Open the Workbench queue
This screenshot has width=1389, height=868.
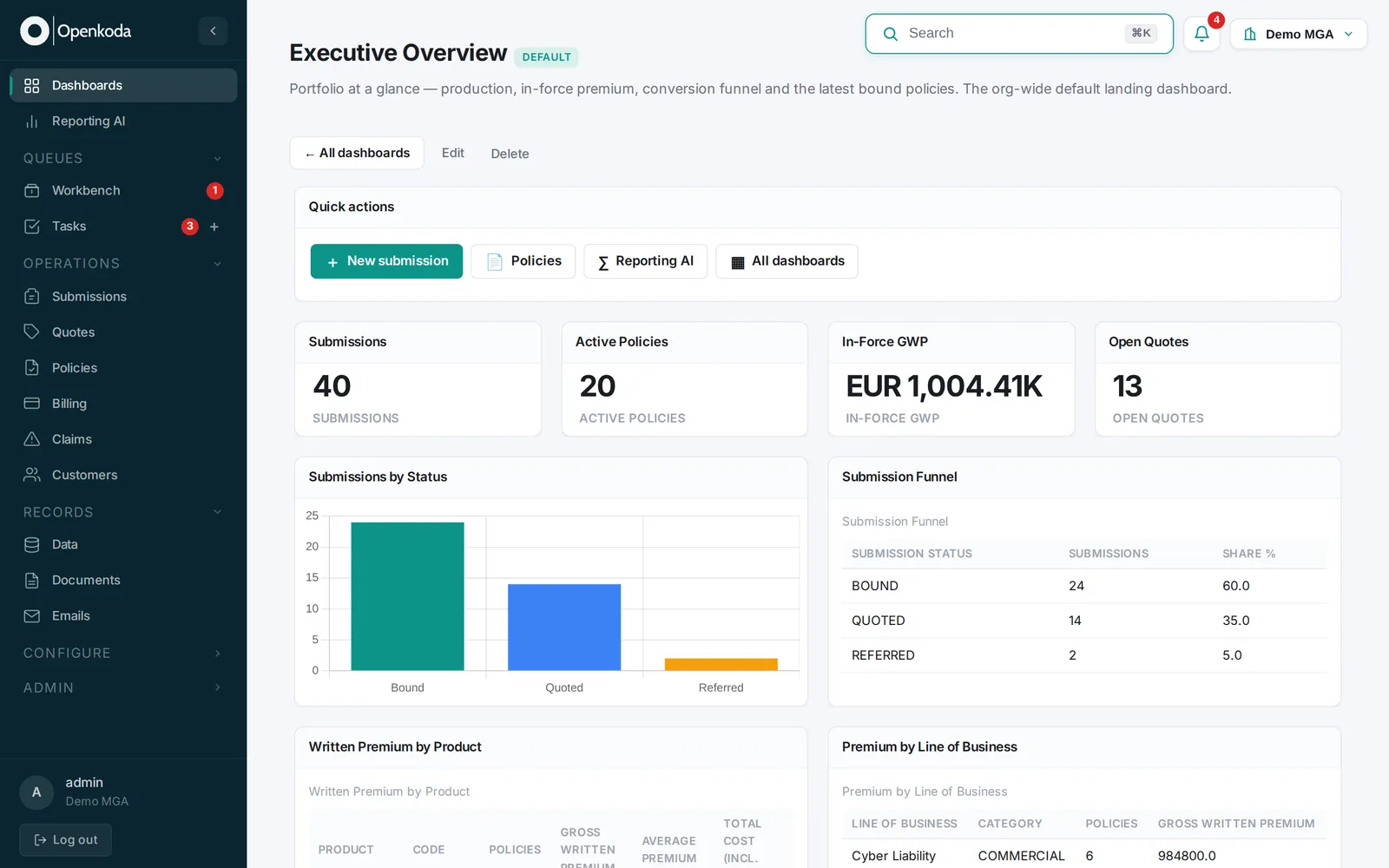123,191
